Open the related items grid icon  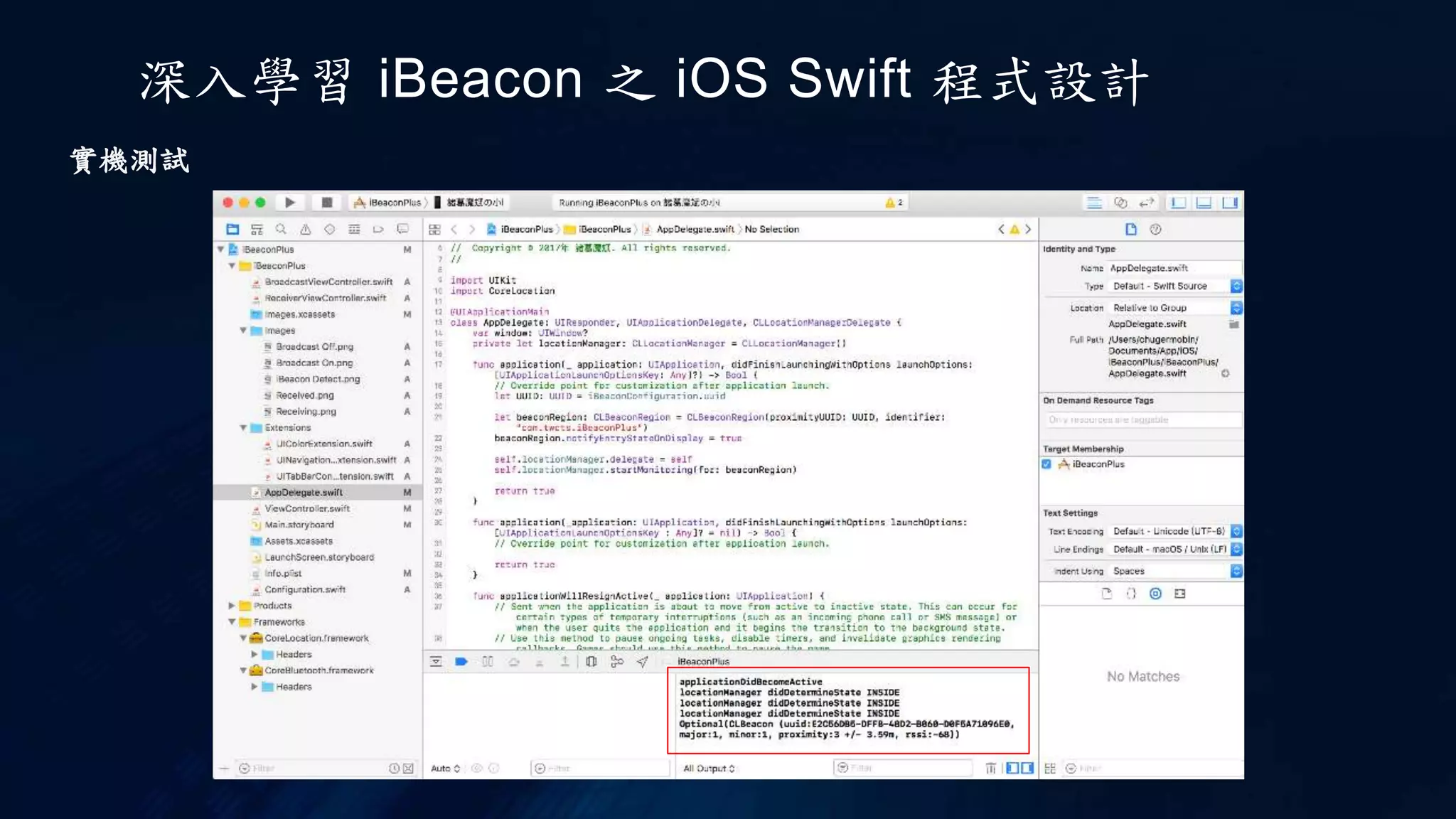pyautogui.click(x=434, y=229)
